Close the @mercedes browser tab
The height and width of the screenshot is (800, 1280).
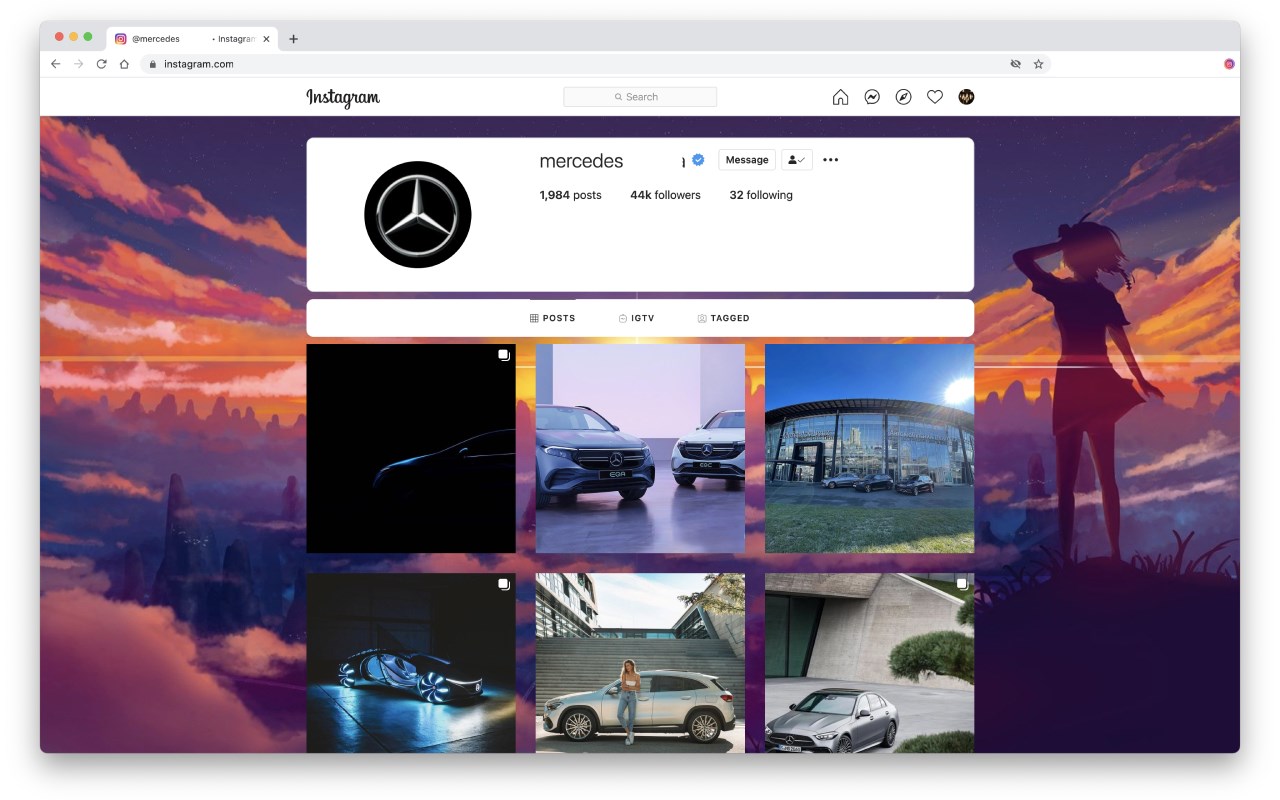[x=266, y=39]
